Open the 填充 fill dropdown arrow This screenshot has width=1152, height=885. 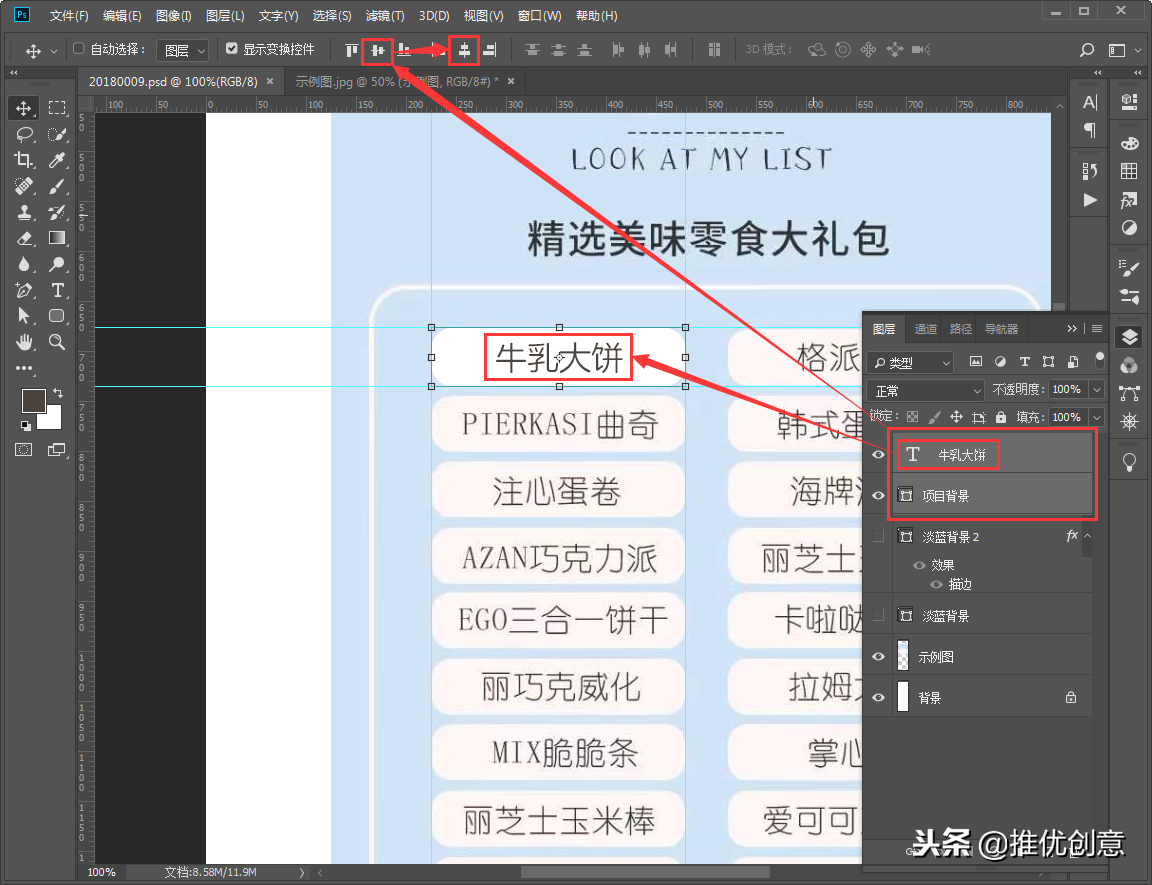click(x=1097, y=417)
